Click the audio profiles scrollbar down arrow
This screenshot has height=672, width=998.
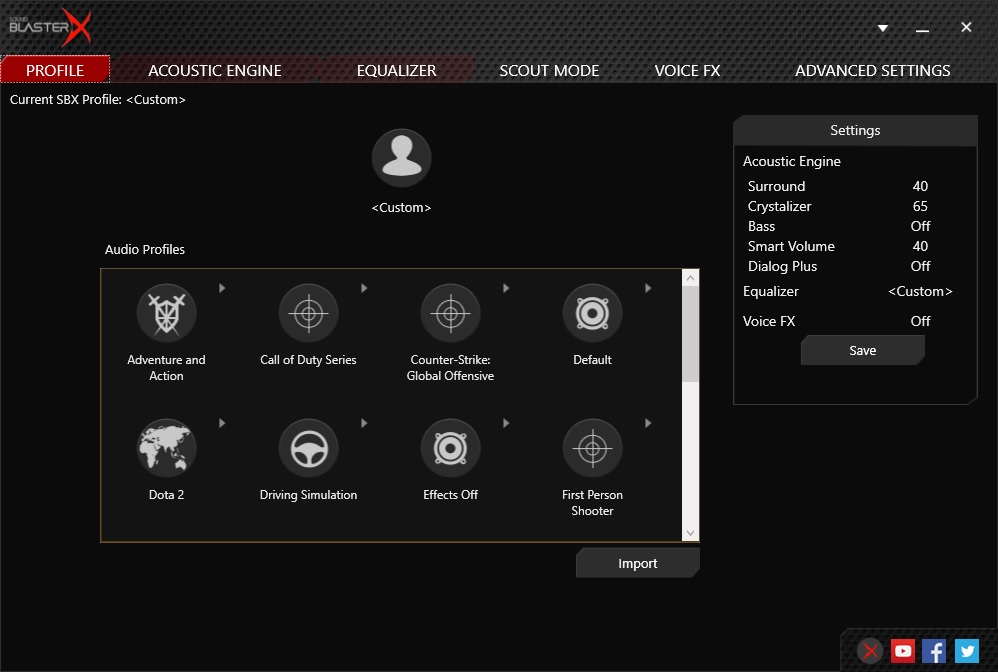[x=691, y=533]
